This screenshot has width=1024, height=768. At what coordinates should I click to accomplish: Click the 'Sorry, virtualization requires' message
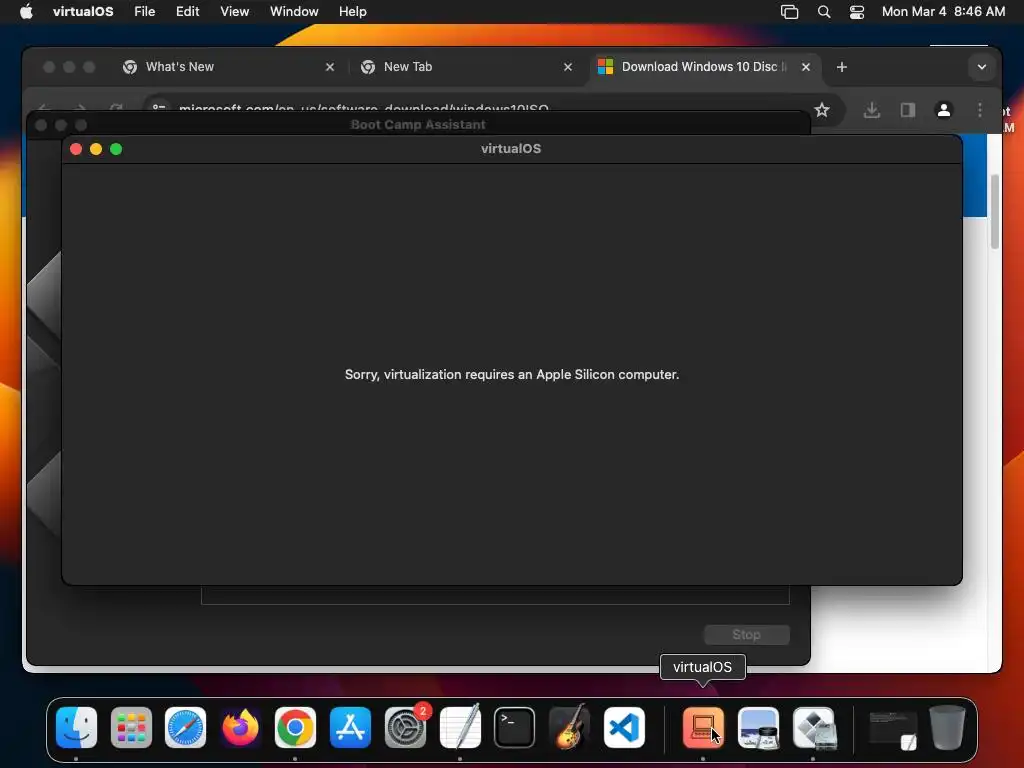[511, 374]
